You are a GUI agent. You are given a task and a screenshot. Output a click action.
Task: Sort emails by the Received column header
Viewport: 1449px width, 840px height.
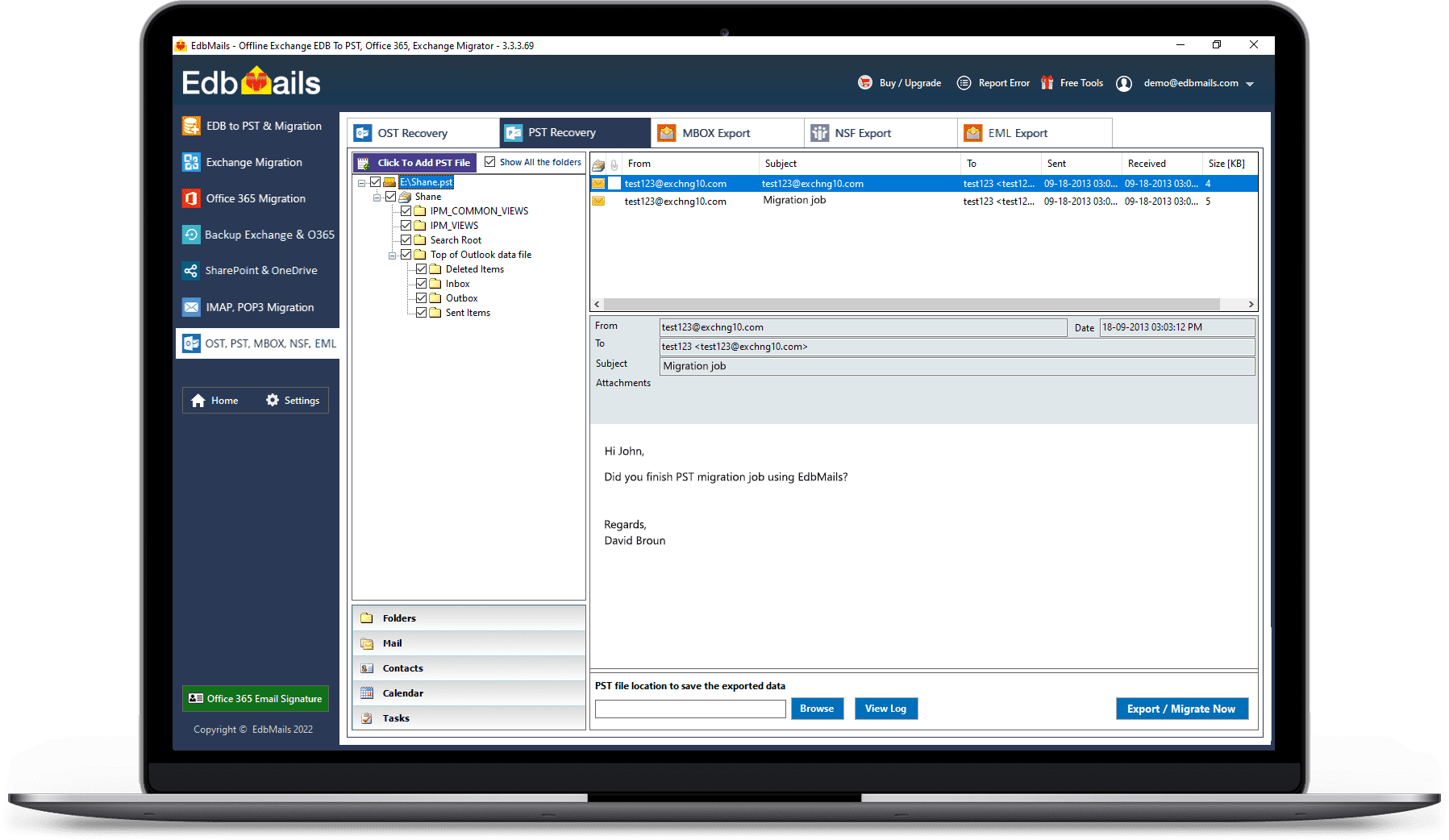[1161, 164]
